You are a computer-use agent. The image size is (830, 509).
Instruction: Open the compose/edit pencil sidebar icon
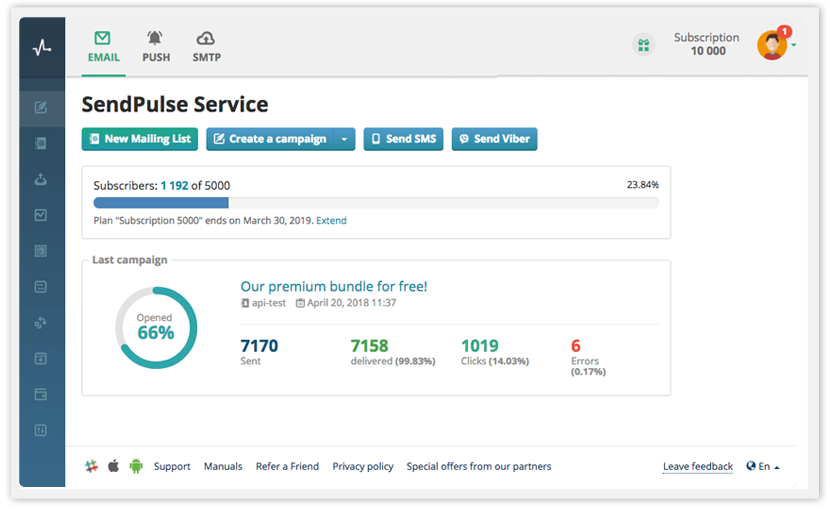point(41,107)
